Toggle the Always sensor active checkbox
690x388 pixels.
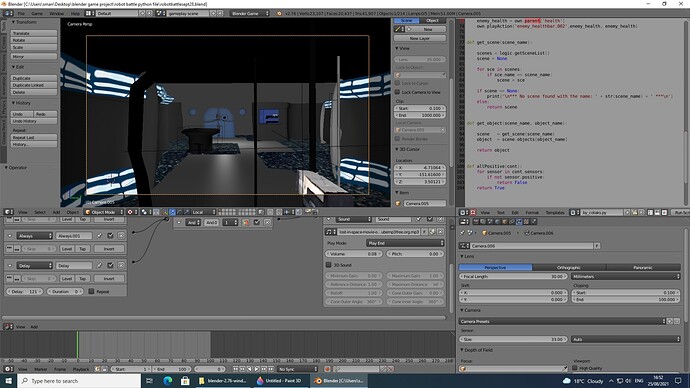click(x=110, y=236)
